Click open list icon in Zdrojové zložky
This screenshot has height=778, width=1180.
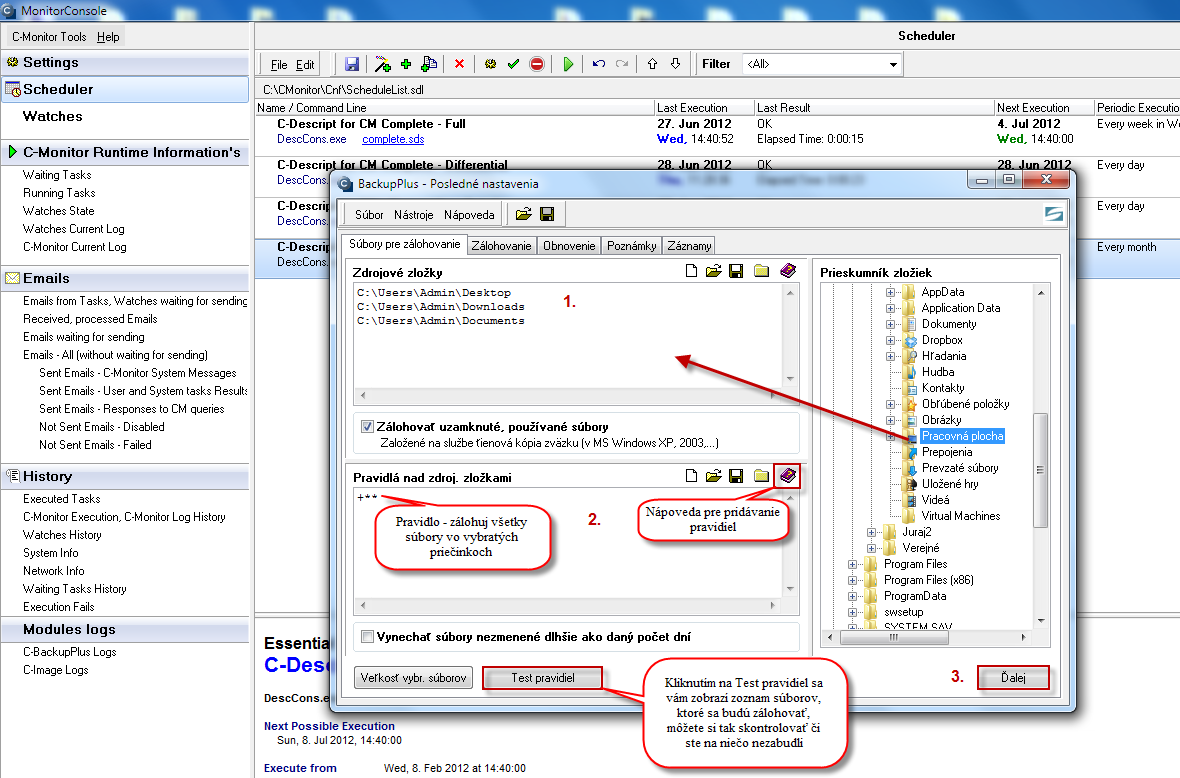713,271
